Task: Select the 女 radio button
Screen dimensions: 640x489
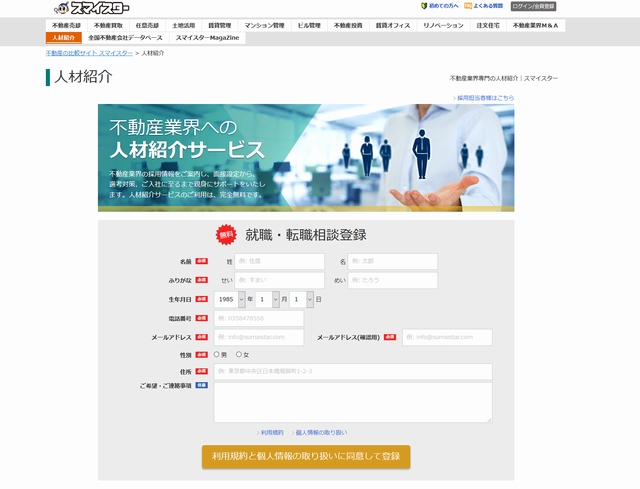Action: (x=239, y=354)
